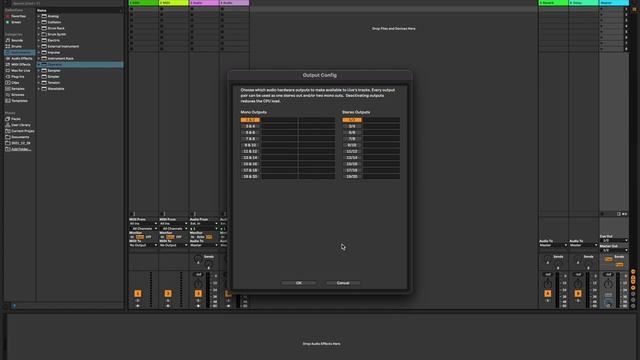Open All Channels dropdown on track 1
Screen dimensions: 640x360
tap(143, 229)
